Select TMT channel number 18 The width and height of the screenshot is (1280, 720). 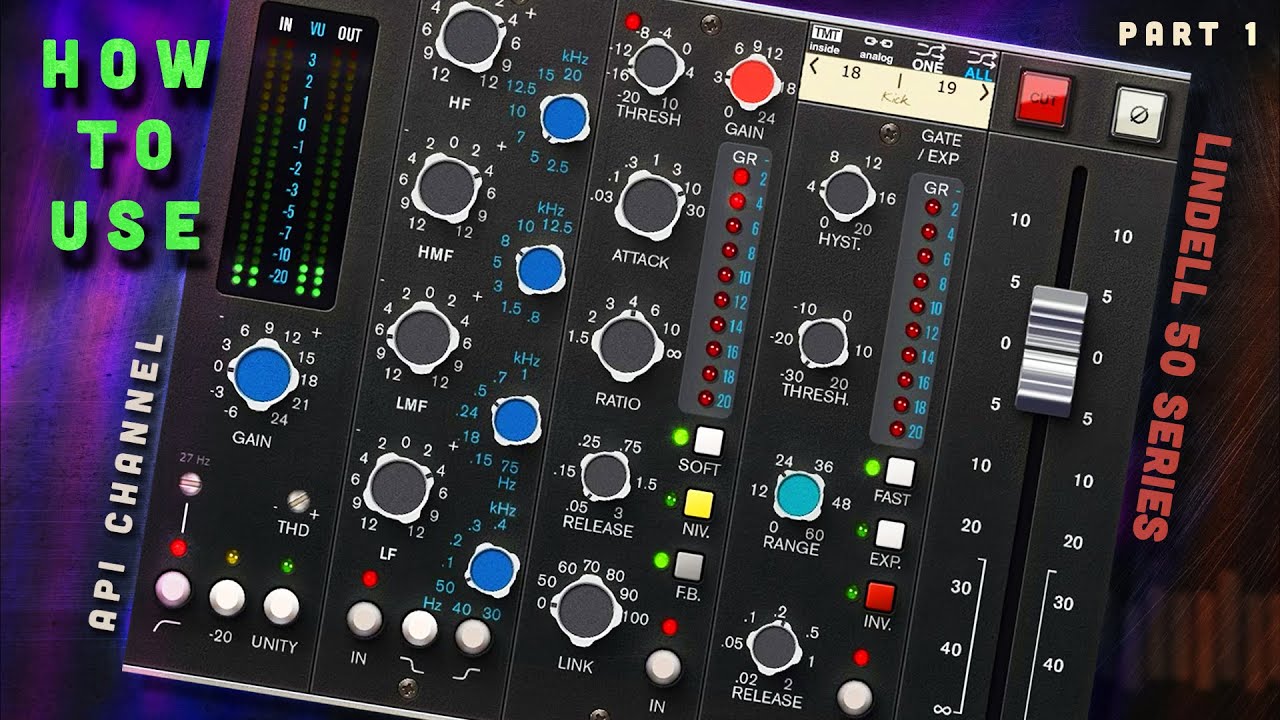(x=851, y=74)
